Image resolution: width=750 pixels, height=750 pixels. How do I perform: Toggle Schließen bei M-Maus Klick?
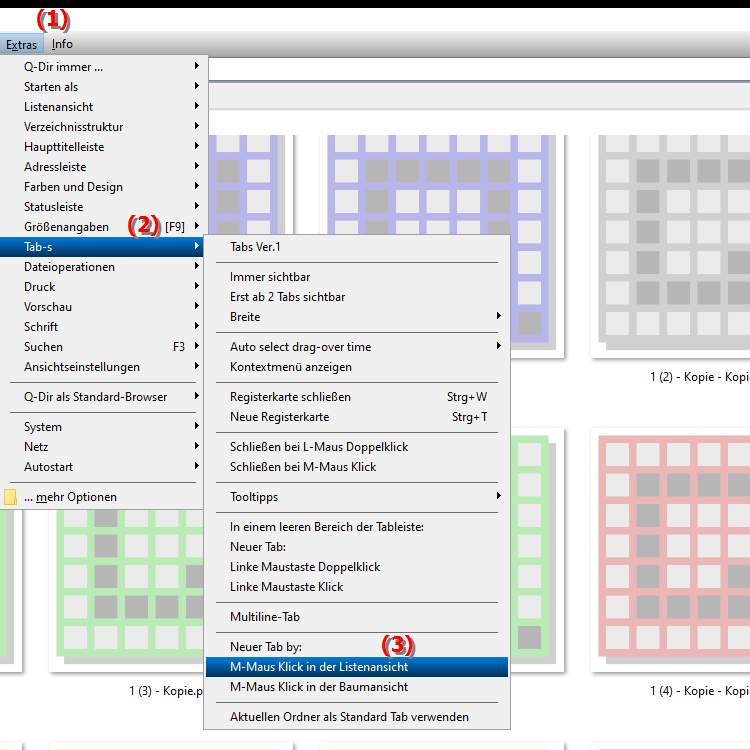(x=357, y=467)
